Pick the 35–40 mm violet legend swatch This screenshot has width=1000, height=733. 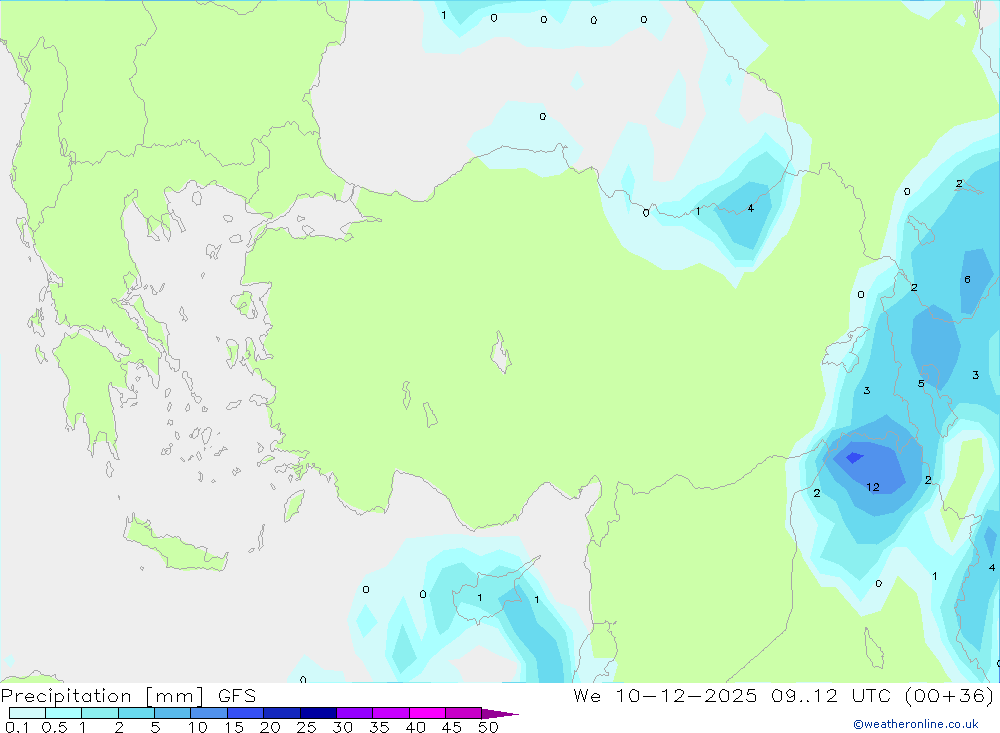(x=390, y=713)
